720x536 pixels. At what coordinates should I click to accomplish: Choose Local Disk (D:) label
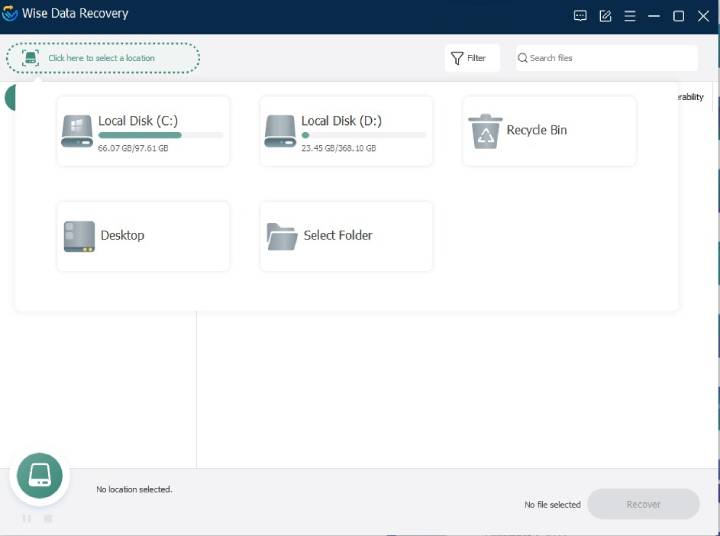(x=341, y=121)
